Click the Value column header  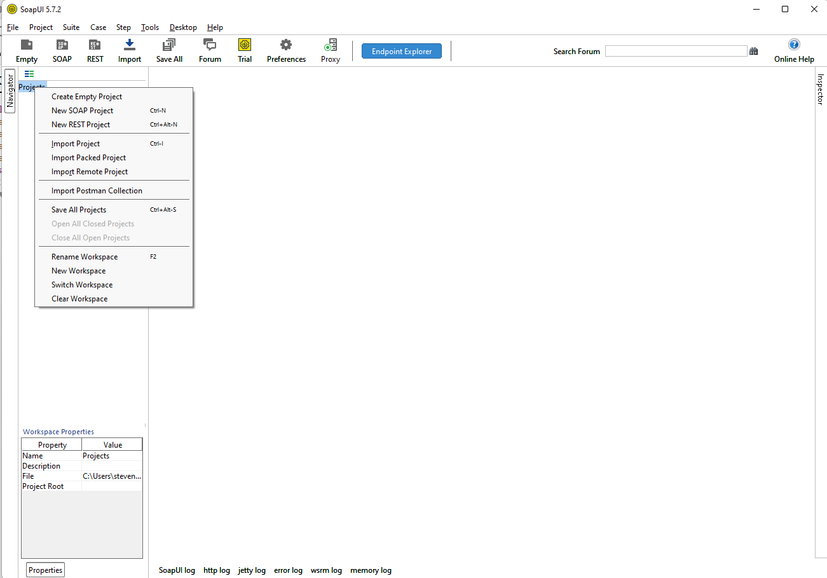click(112, 445)
